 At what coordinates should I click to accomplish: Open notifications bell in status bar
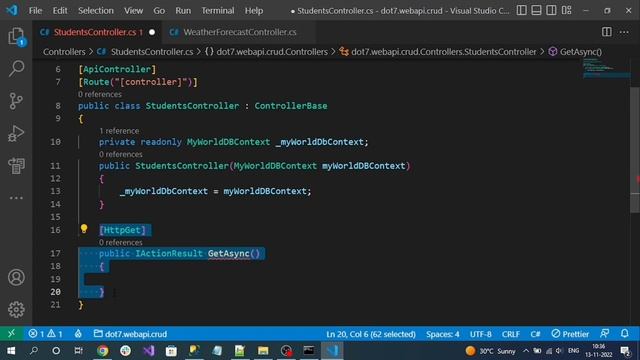point(624,334)
